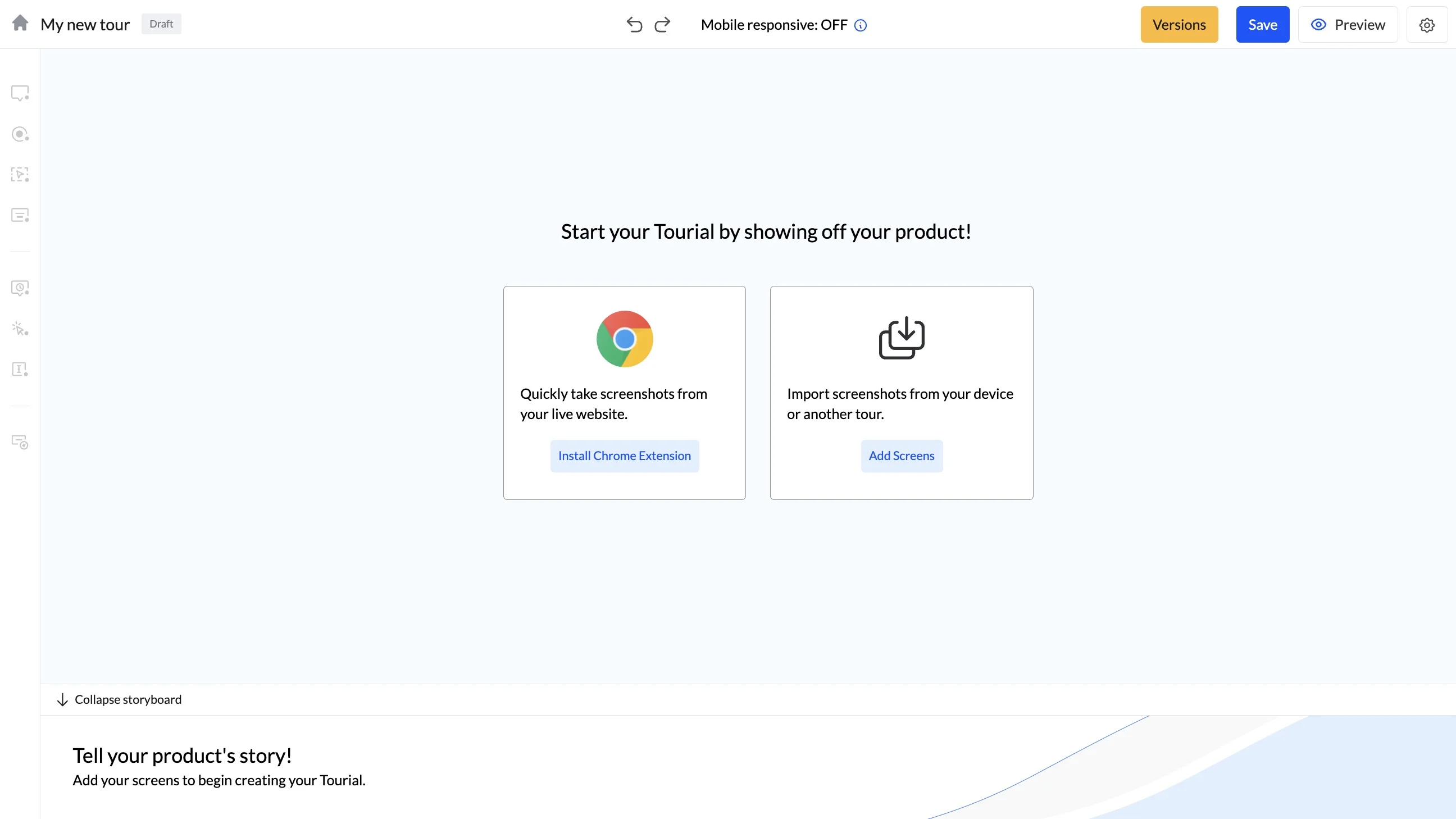1456x819 pixels.
Task: Select the auto-click cursor tool
Action: click(x=20, y=329)
